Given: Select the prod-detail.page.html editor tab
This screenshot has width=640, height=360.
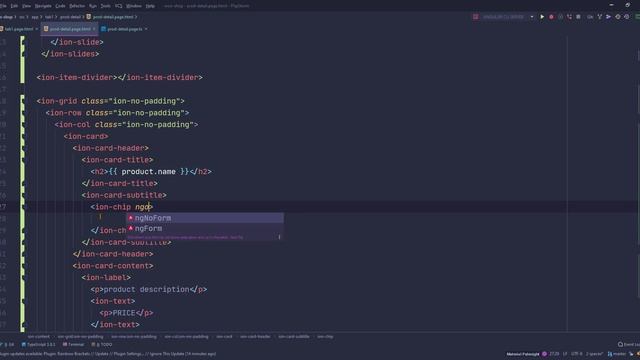Looking at the screenshot, I should point(70,29).
